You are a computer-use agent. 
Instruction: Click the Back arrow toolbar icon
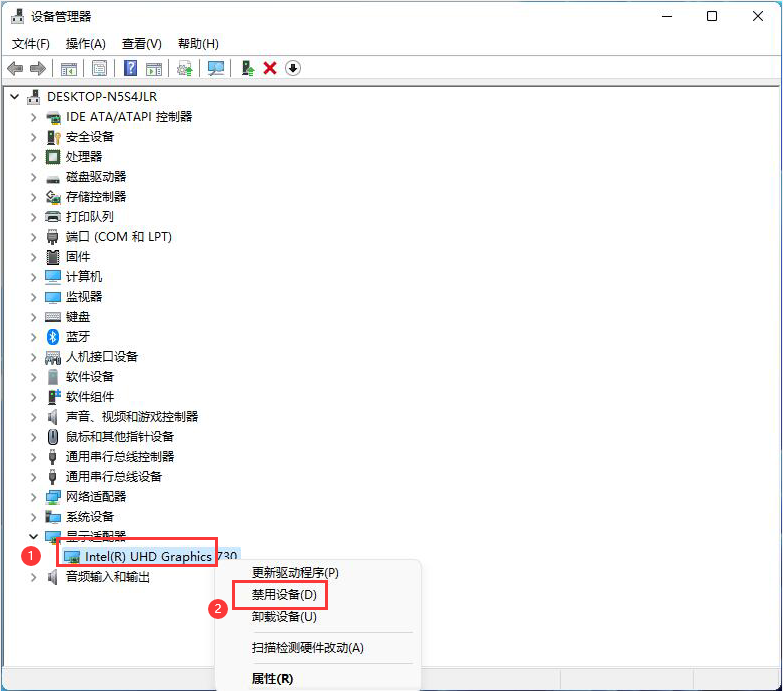(x=15, y=68)
